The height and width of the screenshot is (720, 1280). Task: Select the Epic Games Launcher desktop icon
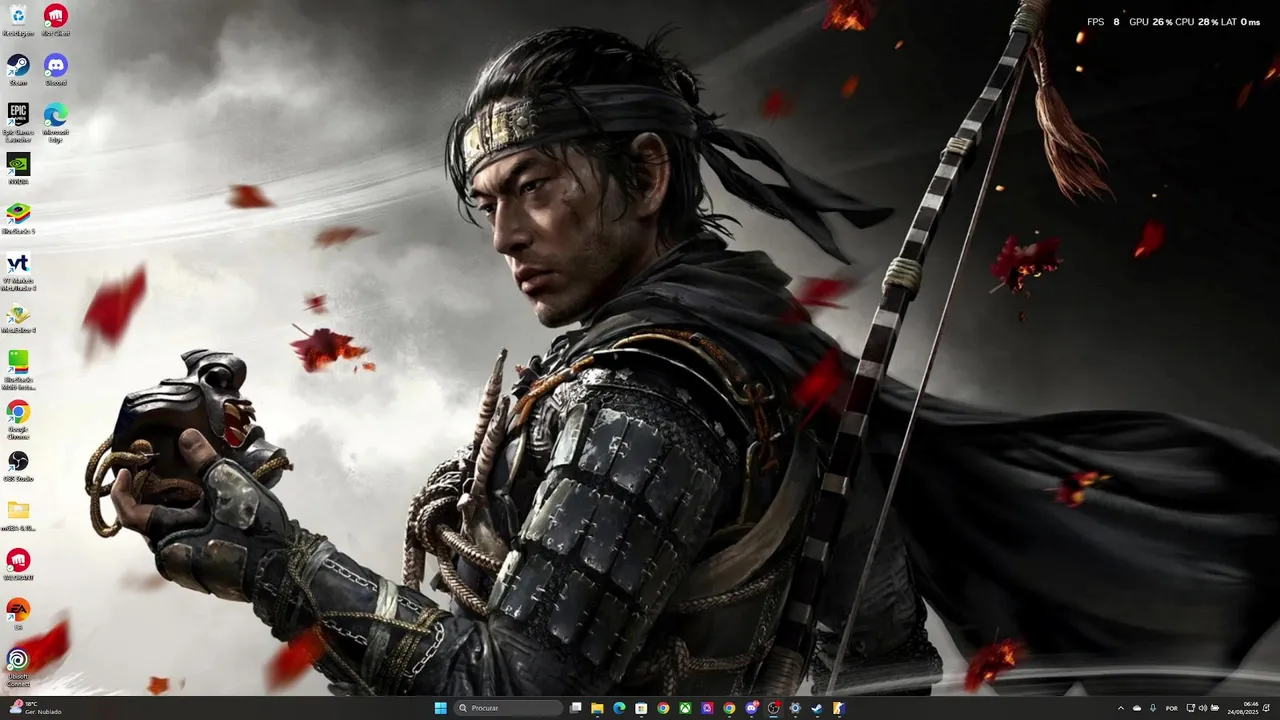pos(18,122)
